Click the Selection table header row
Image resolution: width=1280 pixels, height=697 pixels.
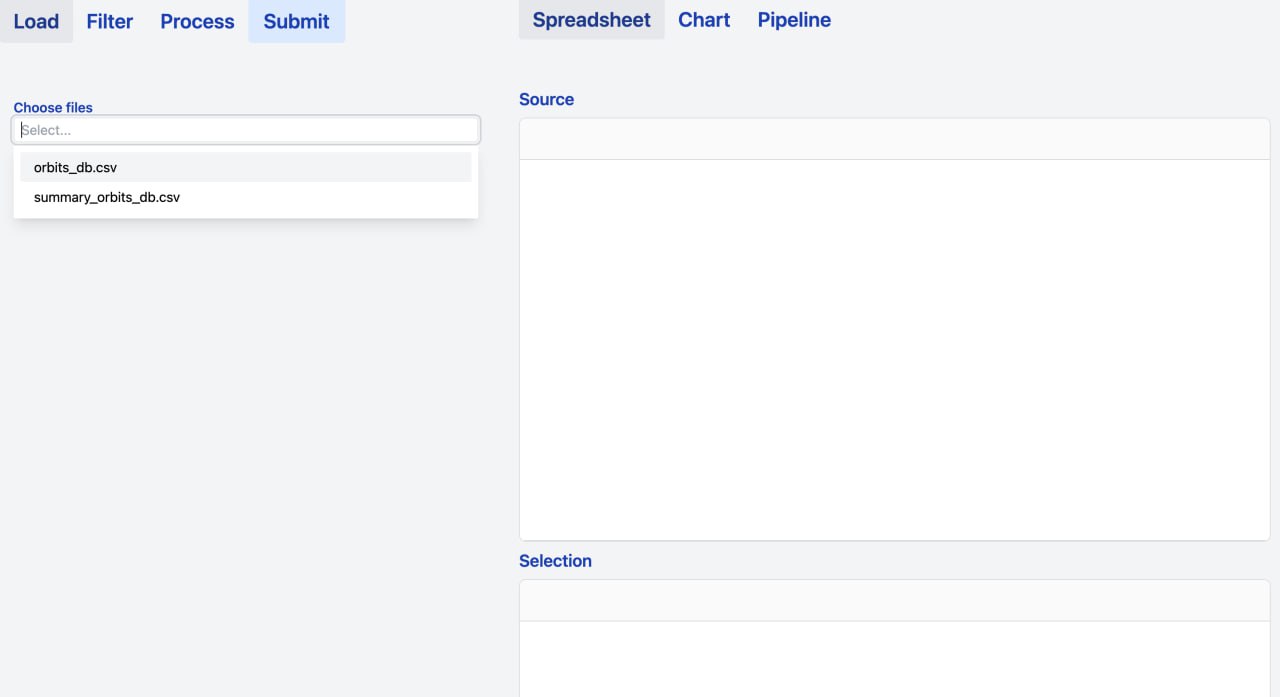point(895,601)
